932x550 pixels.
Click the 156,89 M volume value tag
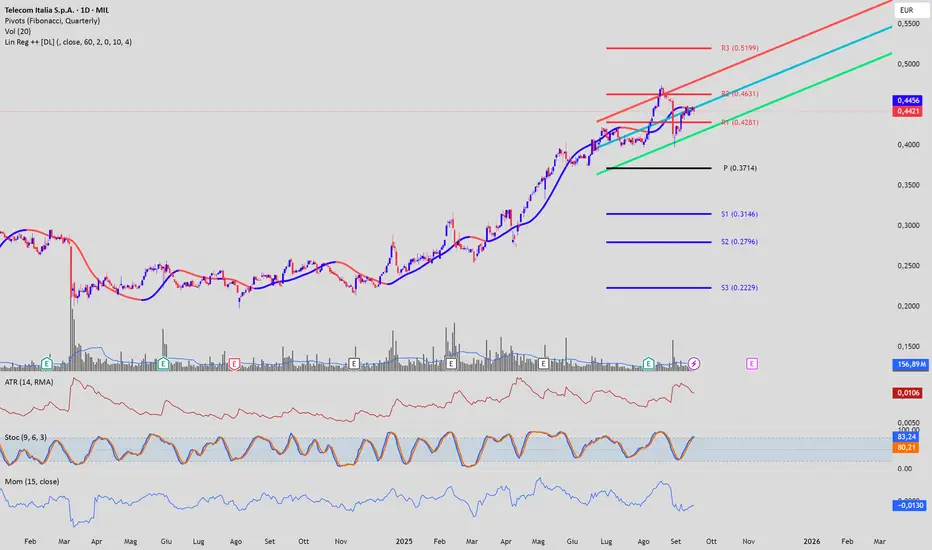point(911,364)
